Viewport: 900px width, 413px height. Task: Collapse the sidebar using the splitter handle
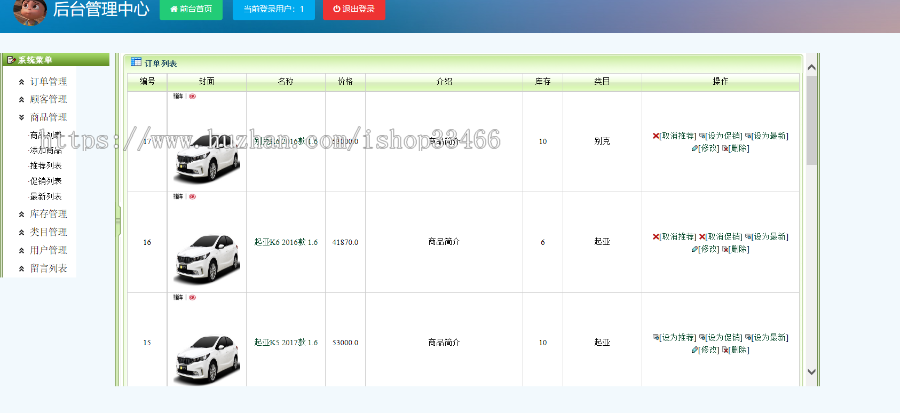pos(118,220)
